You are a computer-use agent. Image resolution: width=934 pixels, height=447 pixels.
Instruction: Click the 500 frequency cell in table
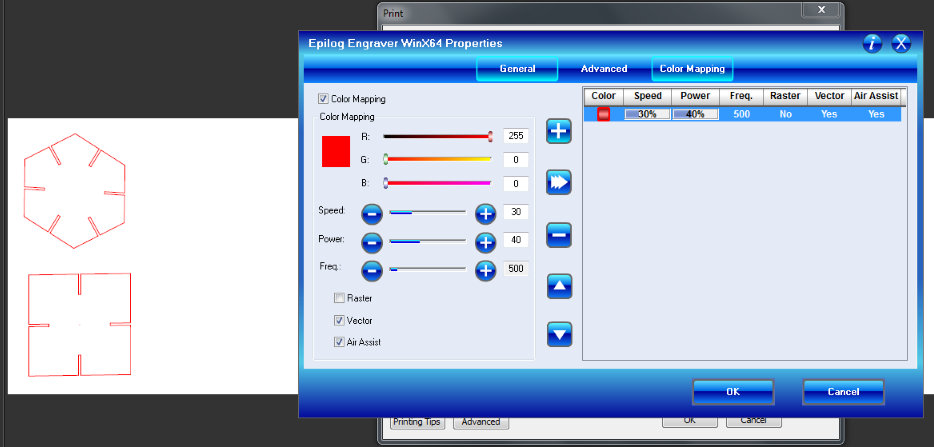tap(741, 114)
